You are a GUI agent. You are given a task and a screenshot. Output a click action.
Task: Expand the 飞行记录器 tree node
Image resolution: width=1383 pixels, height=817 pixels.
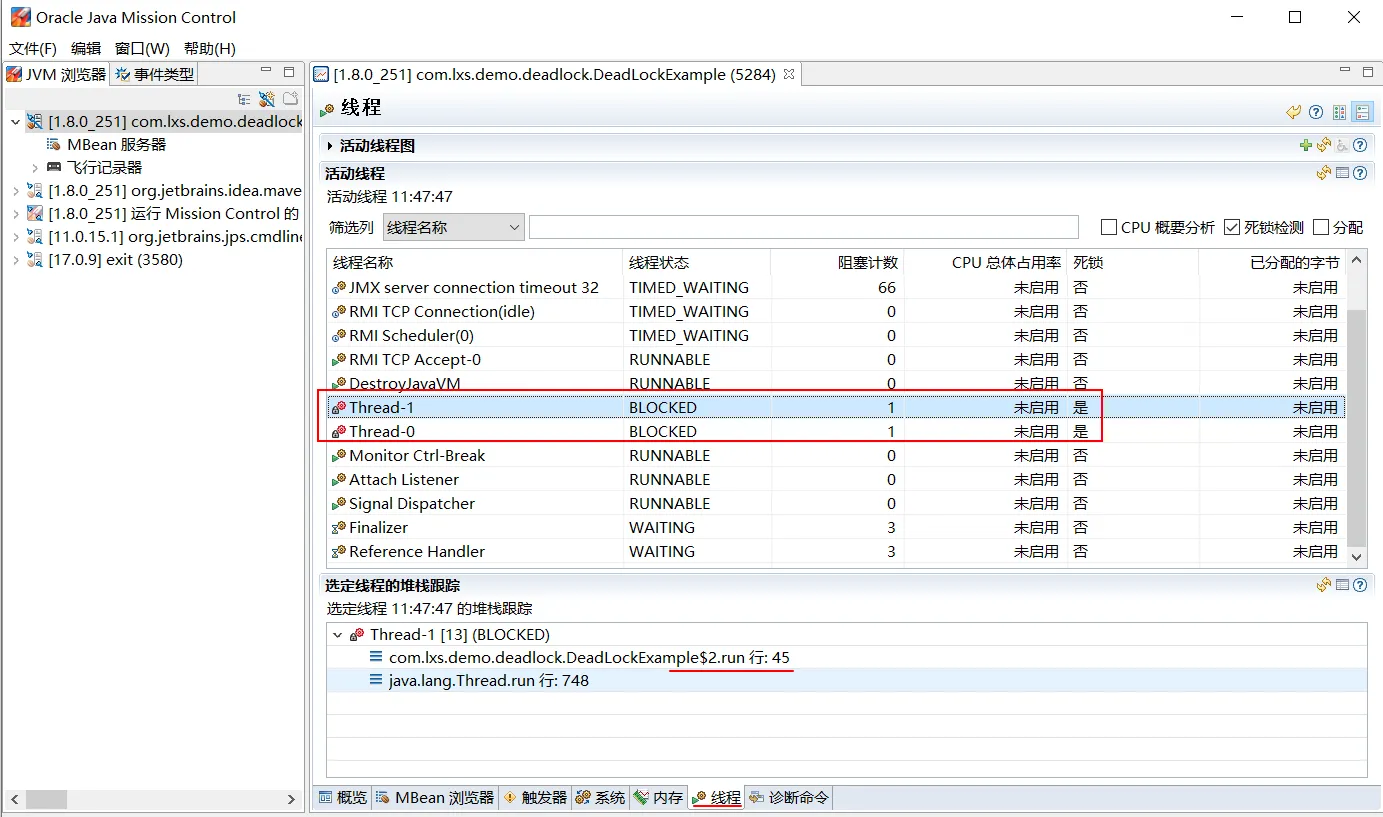click(x=35, y=168)
